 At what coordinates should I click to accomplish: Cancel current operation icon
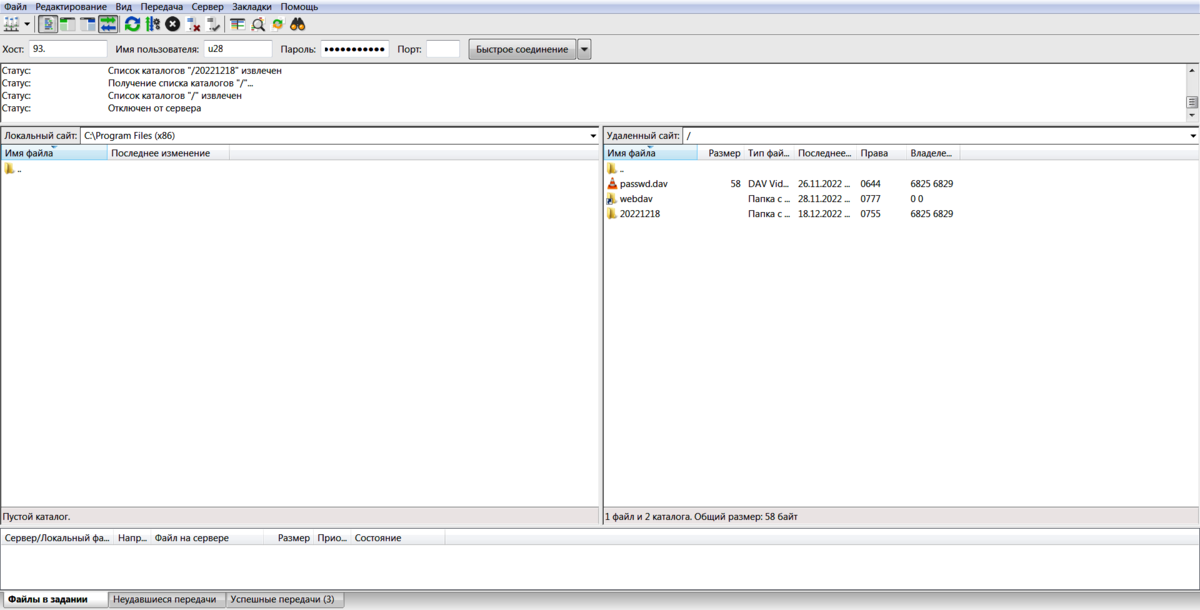(x=172, y=24)
